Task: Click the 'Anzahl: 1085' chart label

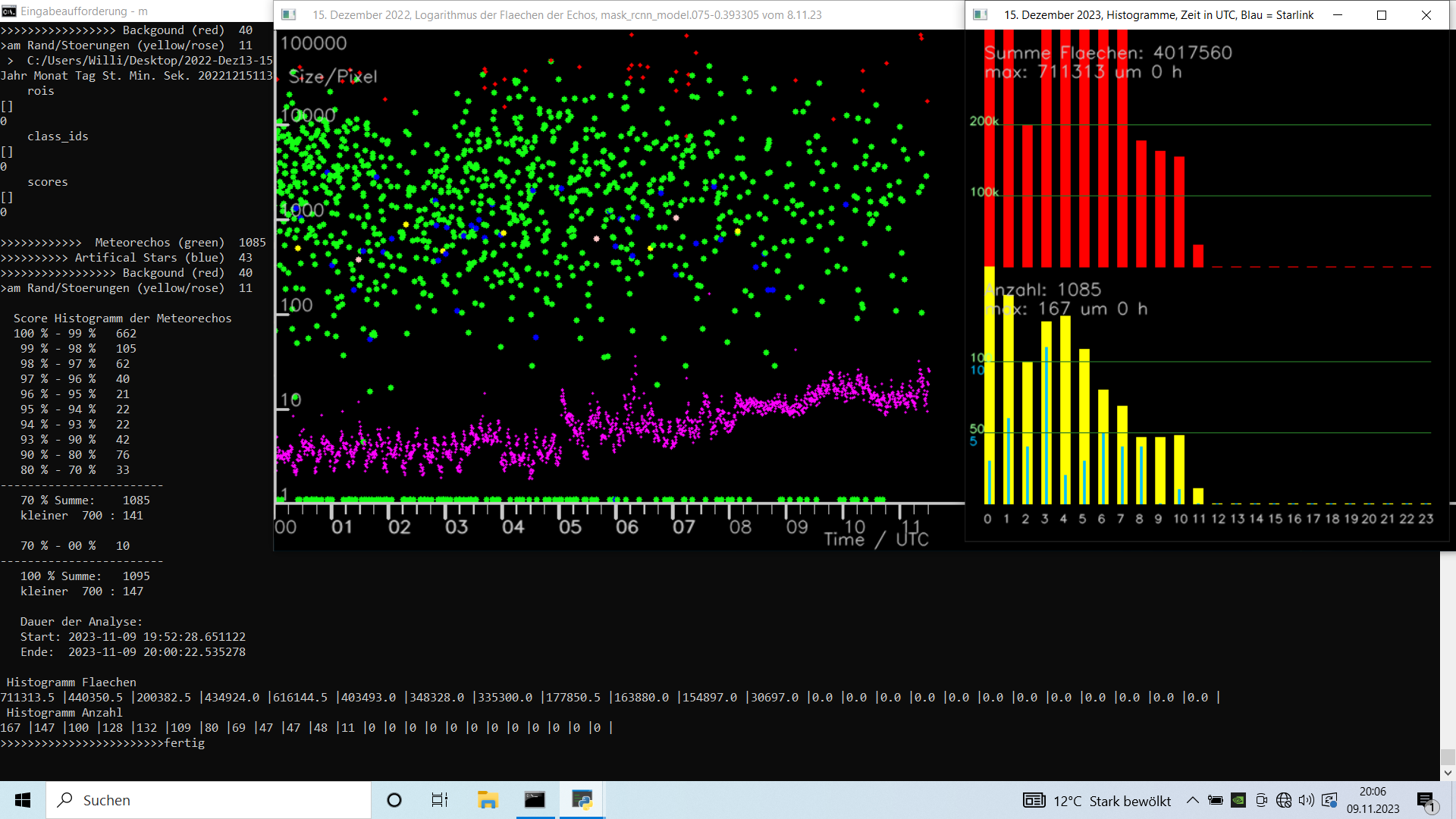Action: click(x=1043, y=290)
